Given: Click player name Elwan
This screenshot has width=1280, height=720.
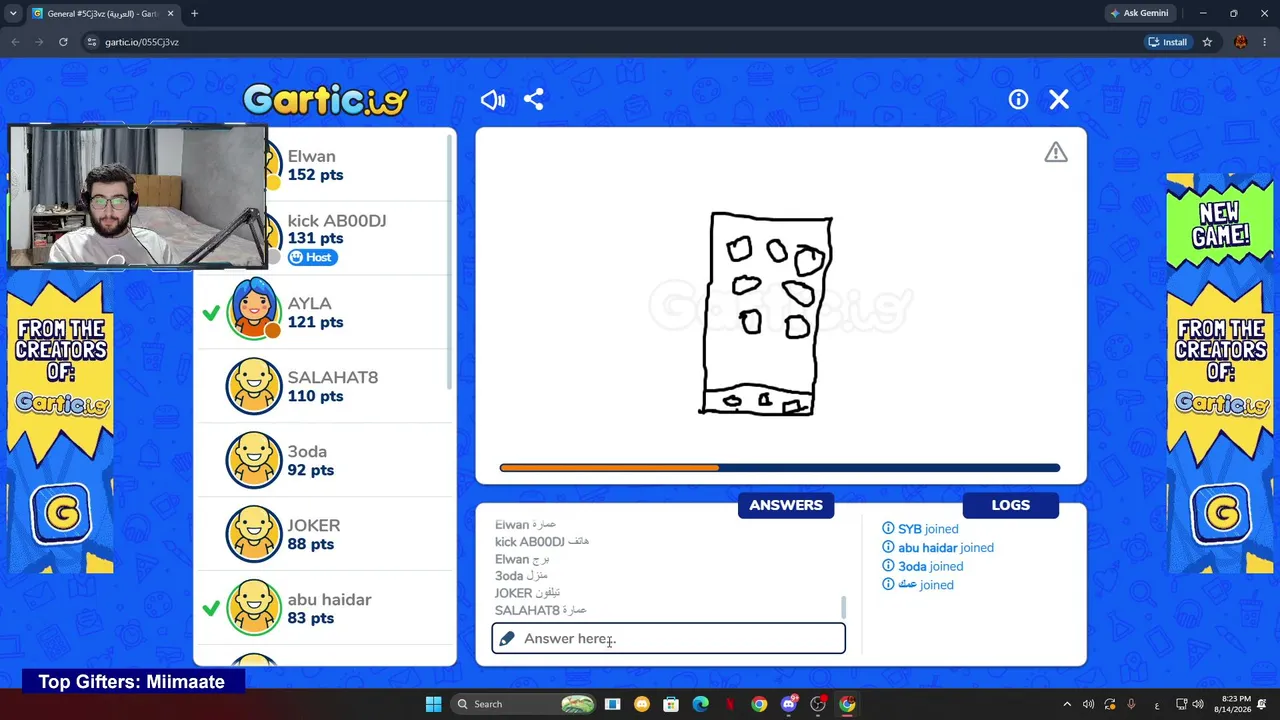Looking at the screenshot, I should pyautogui.click(x=311, y=156).
